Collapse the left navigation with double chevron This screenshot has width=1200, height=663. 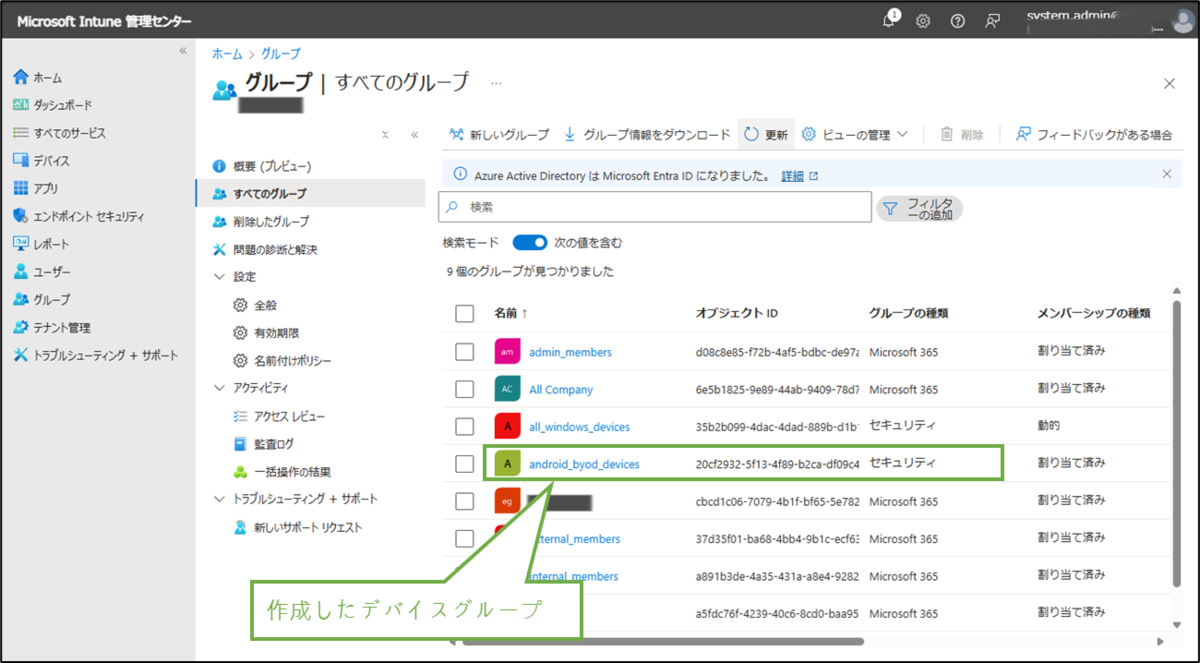point(183,50)
